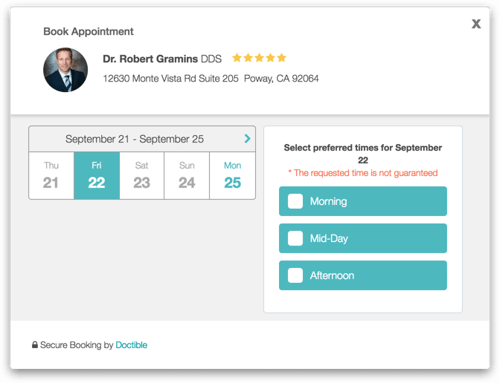500x383 pixels.
Task: Open Dr. Robert Gramins profile photo
Action: click(x=66, y=70)
